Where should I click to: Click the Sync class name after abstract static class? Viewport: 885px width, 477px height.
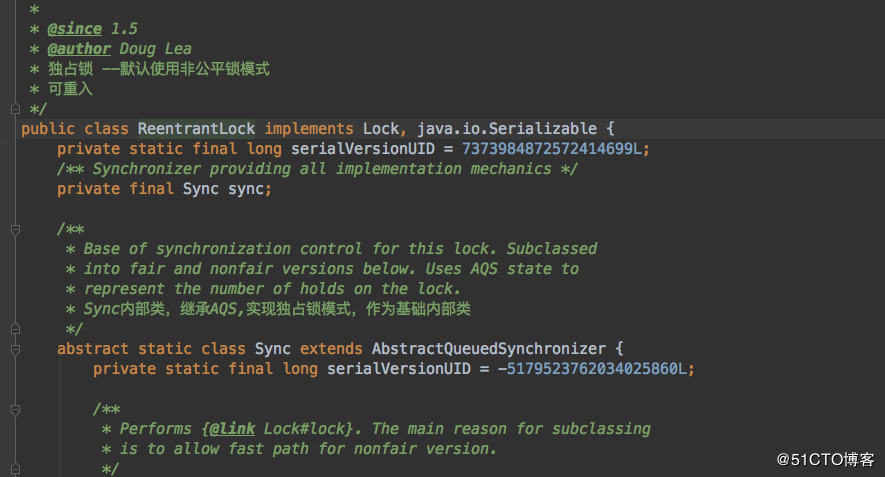tap(273, 349)
